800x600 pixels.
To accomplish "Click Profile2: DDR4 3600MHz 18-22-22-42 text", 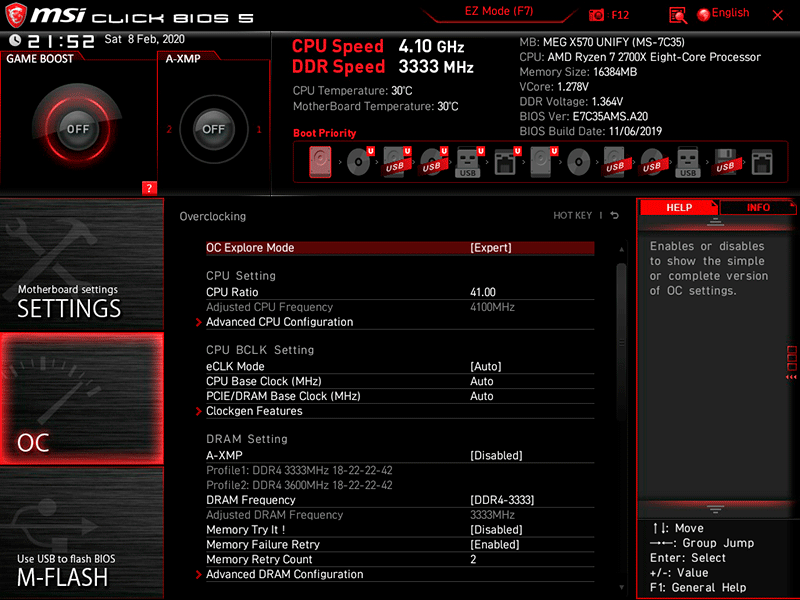I will tap(299, 485).
